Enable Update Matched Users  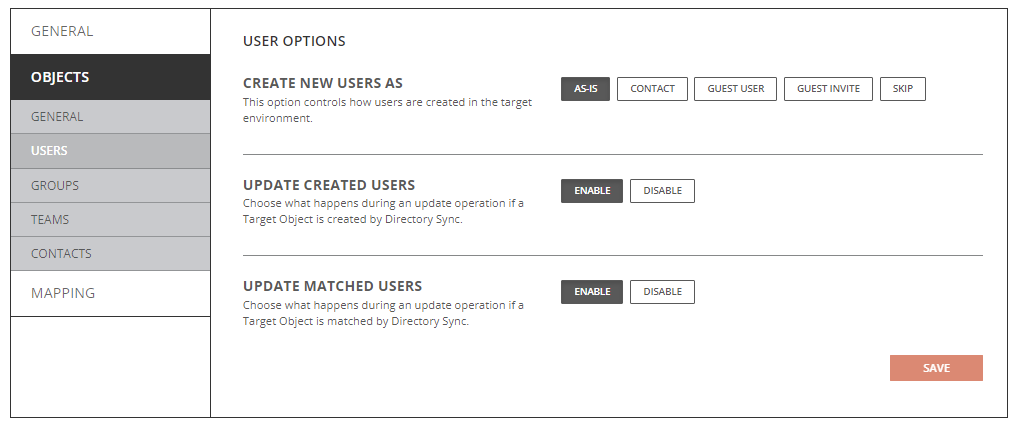pyautogui.click(x=592, y=292)
